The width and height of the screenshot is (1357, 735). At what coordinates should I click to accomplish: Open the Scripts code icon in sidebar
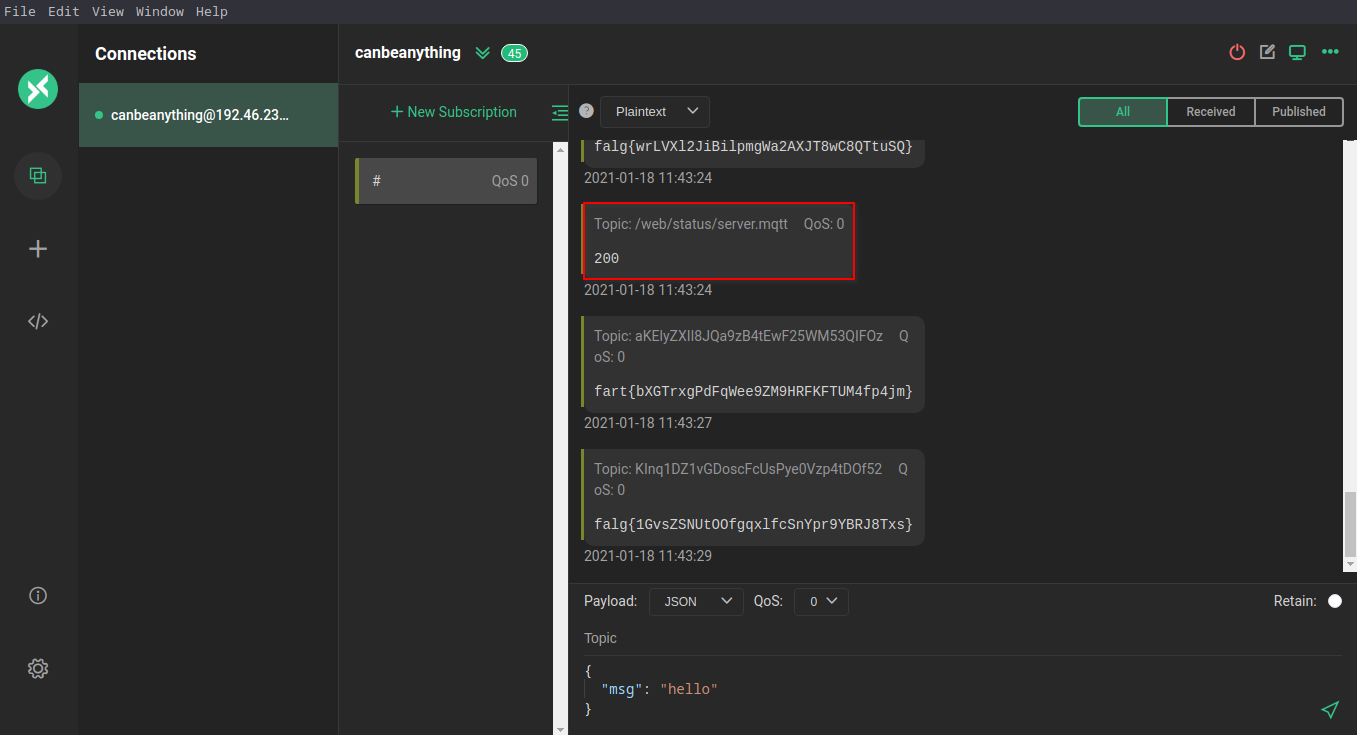click(x=38, y=321)
